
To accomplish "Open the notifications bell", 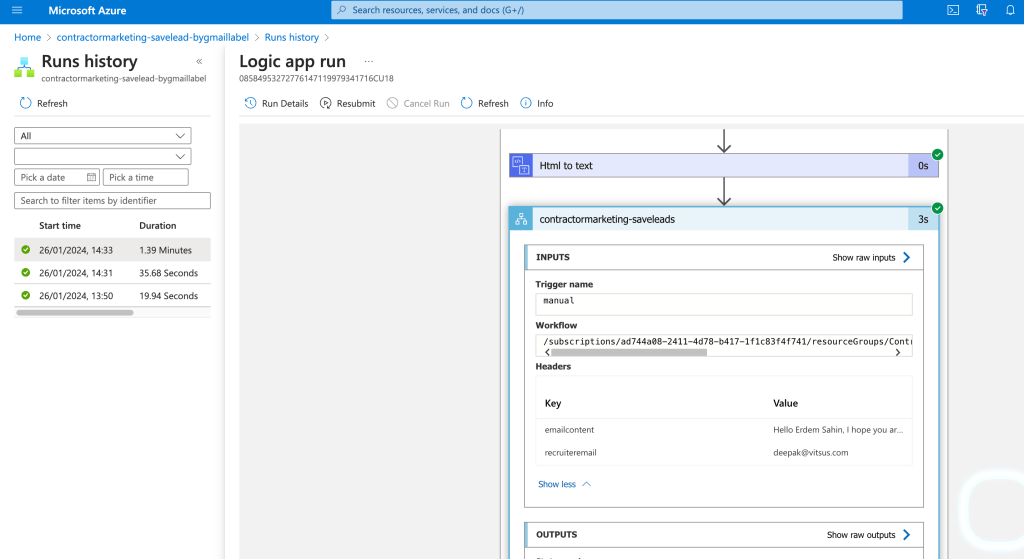I will (1010, 10).
